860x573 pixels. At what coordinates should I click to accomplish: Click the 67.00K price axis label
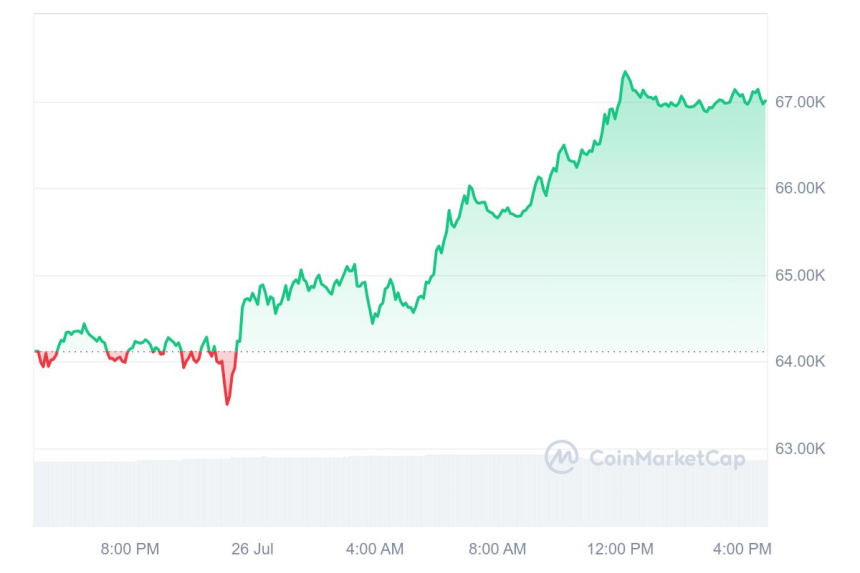(x=800, y=102)
